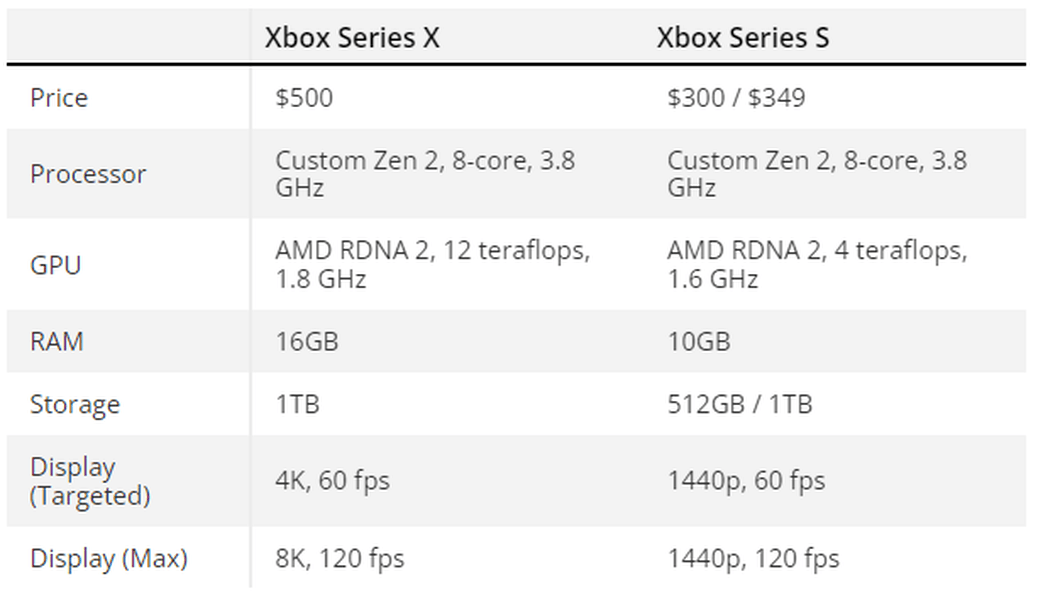Viewport: 1038px width, 613px height.
Task: Select the Storage row label
Action: (x=75, y=404)
